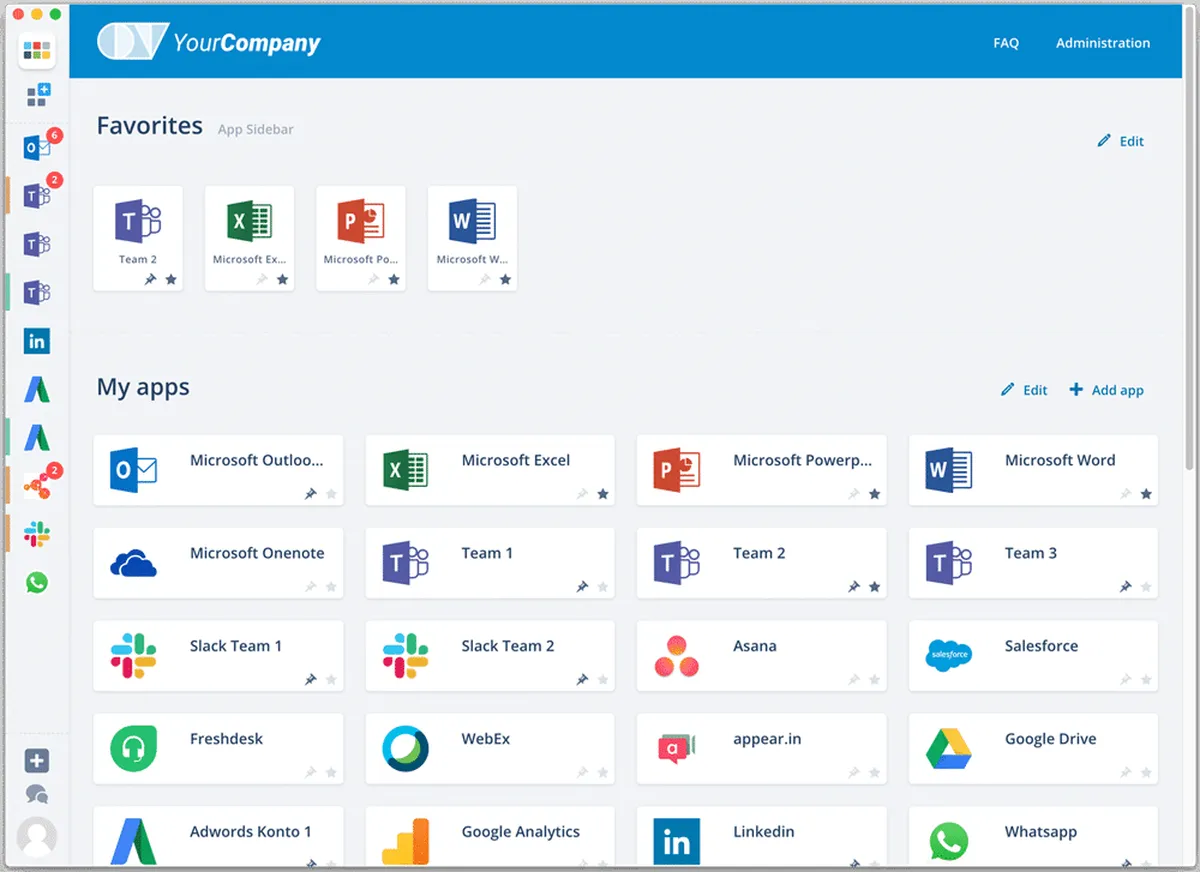Launch Microsoft Outlook from My apps

(x=218, y=470)
